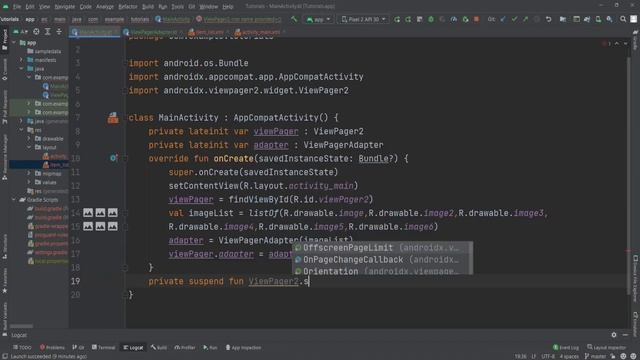
Task: Click the red Stop button in toolbar
Action: tap(476, 19)
